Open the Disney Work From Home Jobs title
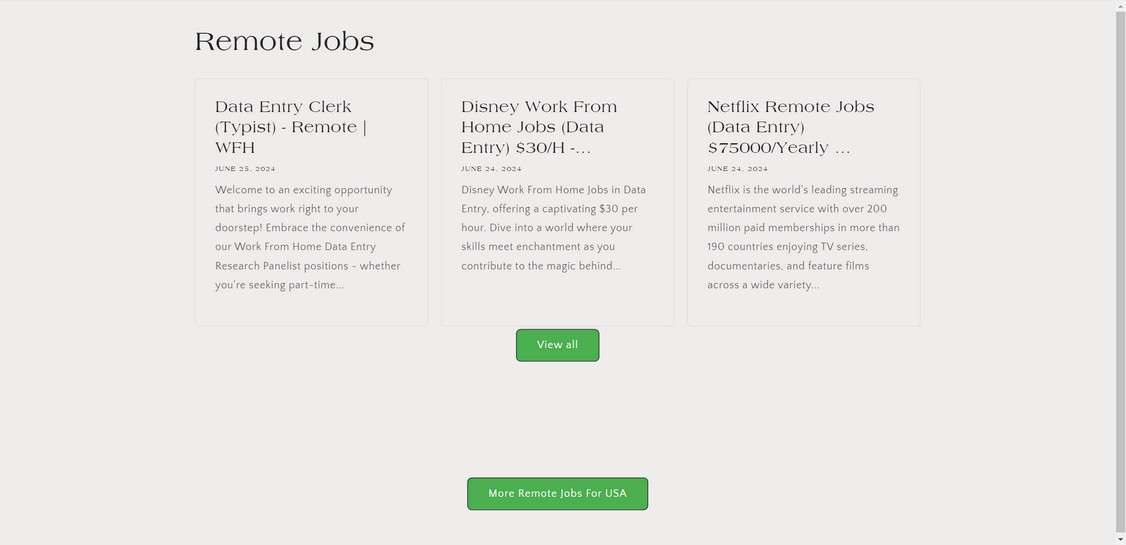The height and width of the screenshot is (545, 1126). 539,127
